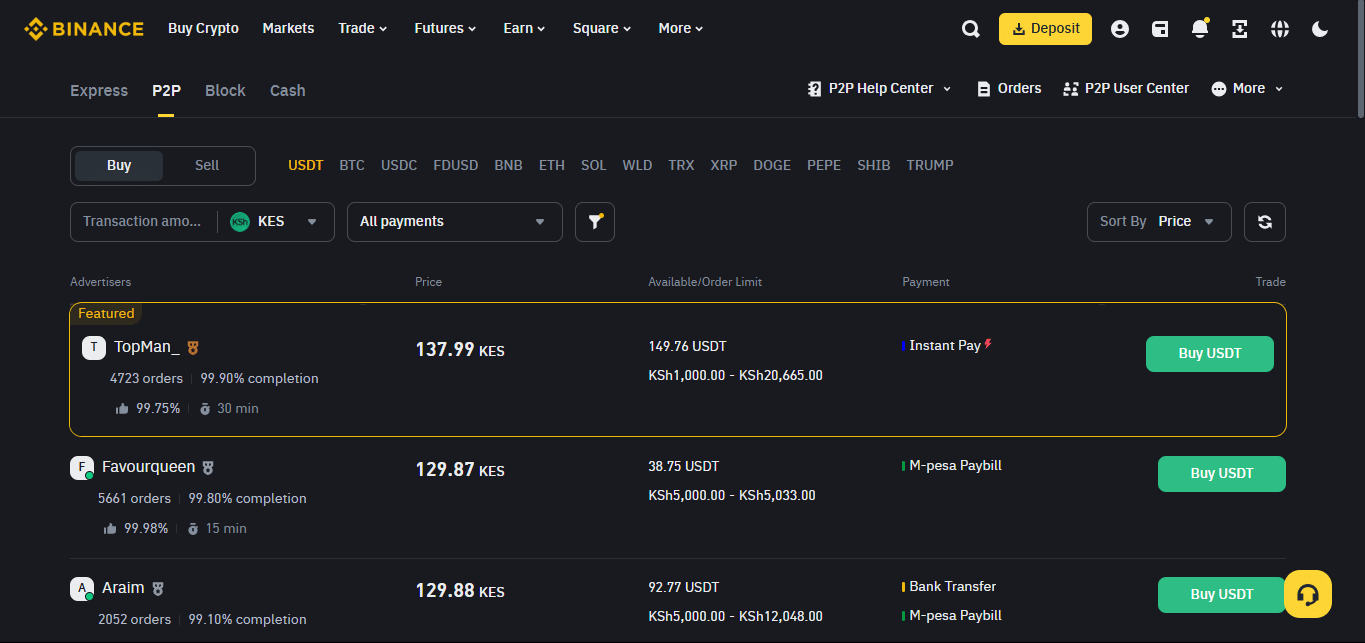1365x643 pixels.
Task: Select BTC from the crypto list
Action: click(352, 164)
